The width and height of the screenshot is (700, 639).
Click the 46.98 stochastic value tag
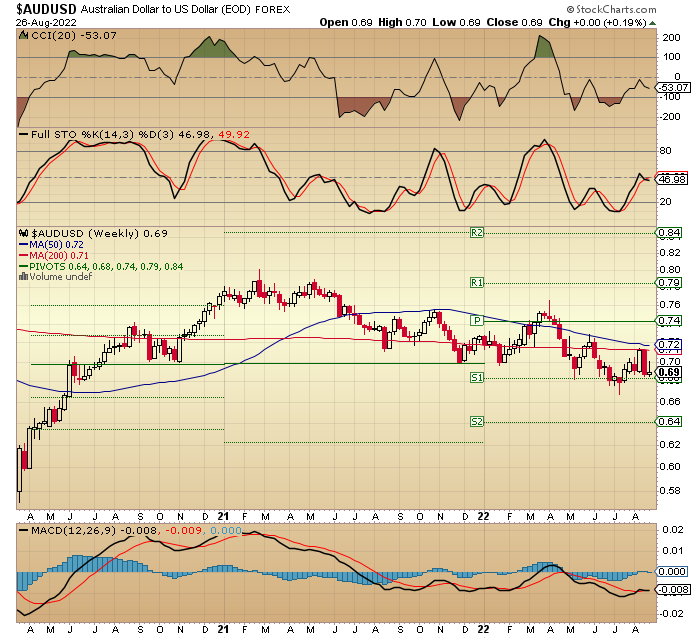pos(671,180)
